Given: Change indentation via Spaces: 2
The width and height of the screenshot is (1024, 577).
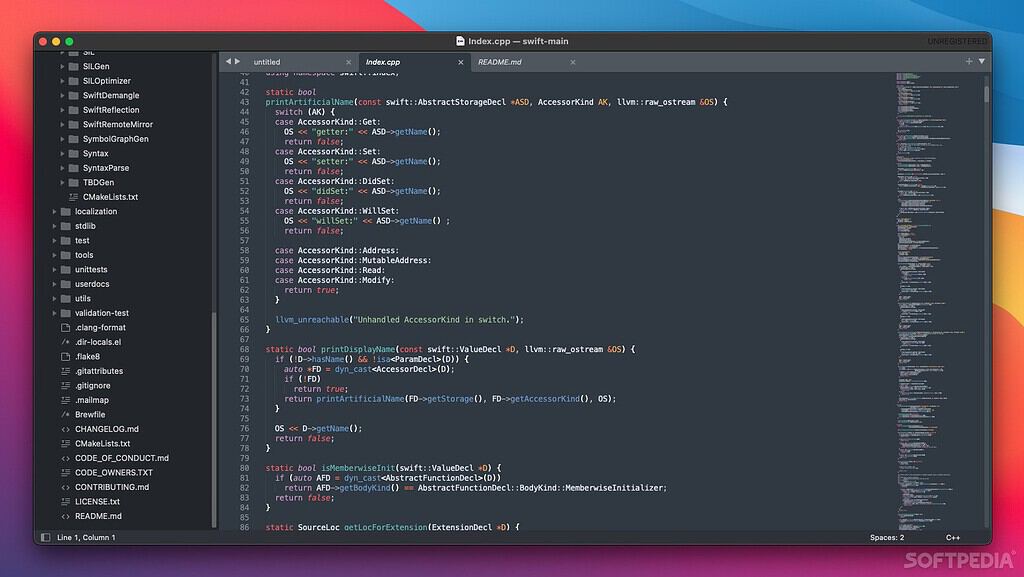Looking at the screenshot, I should (887, 537).
